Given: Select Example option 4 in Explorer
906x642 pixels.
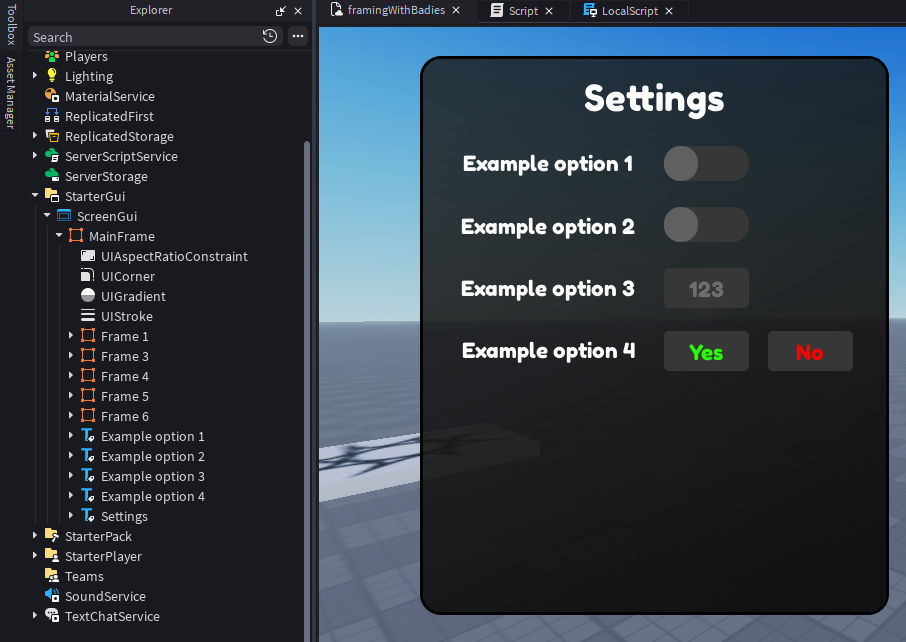Looking at the screenshot, I should point(153,496).
